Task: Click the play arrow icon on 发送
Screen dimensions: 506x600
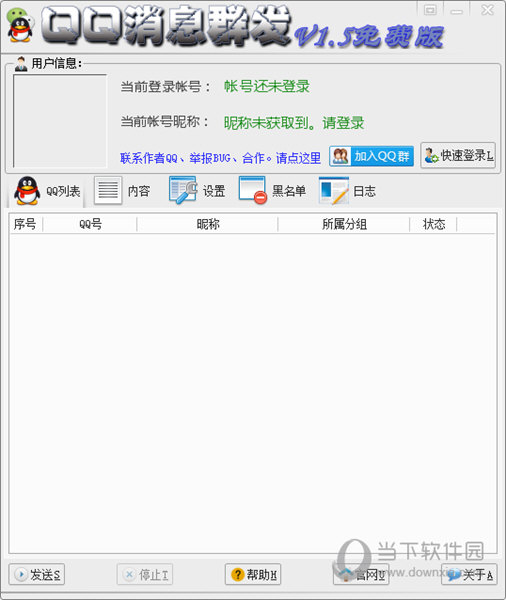Action: pyautogui.click(x=21, y=574)
